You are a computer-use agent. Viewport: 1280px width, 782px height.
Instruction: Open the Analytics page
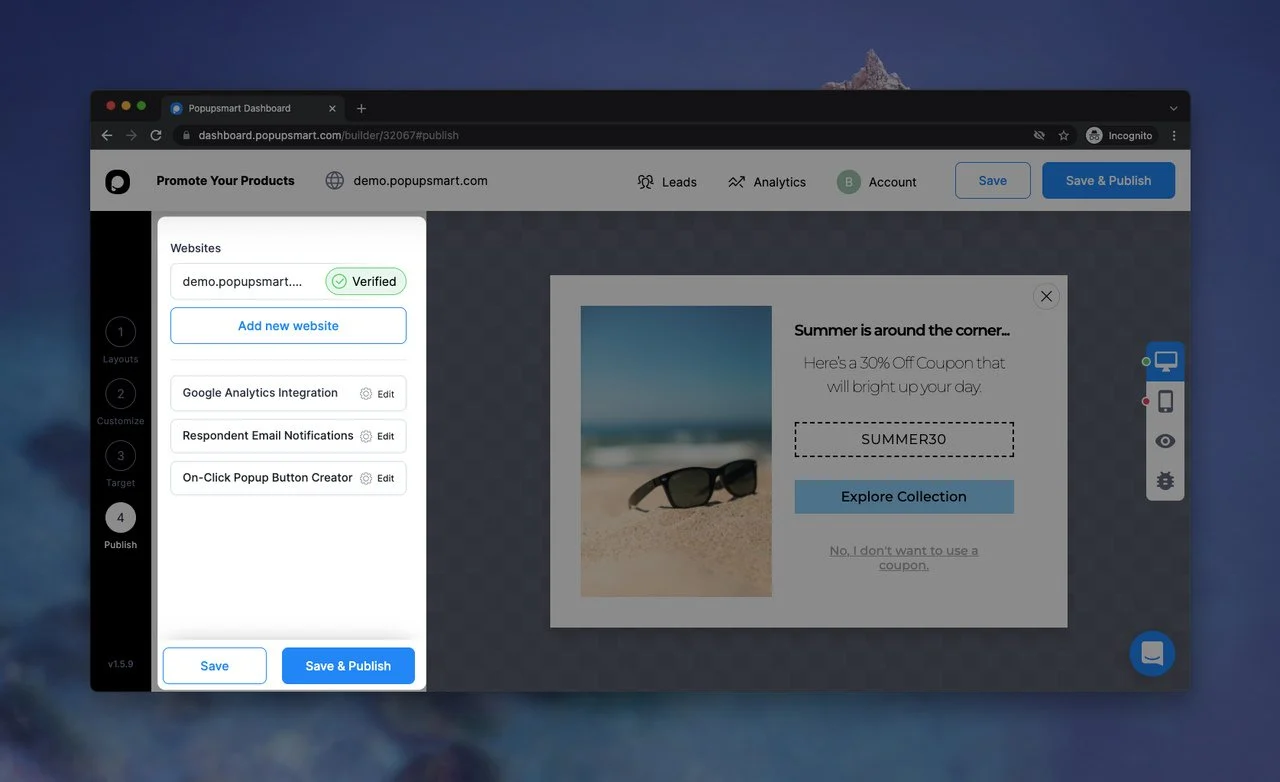coord(767,182)
